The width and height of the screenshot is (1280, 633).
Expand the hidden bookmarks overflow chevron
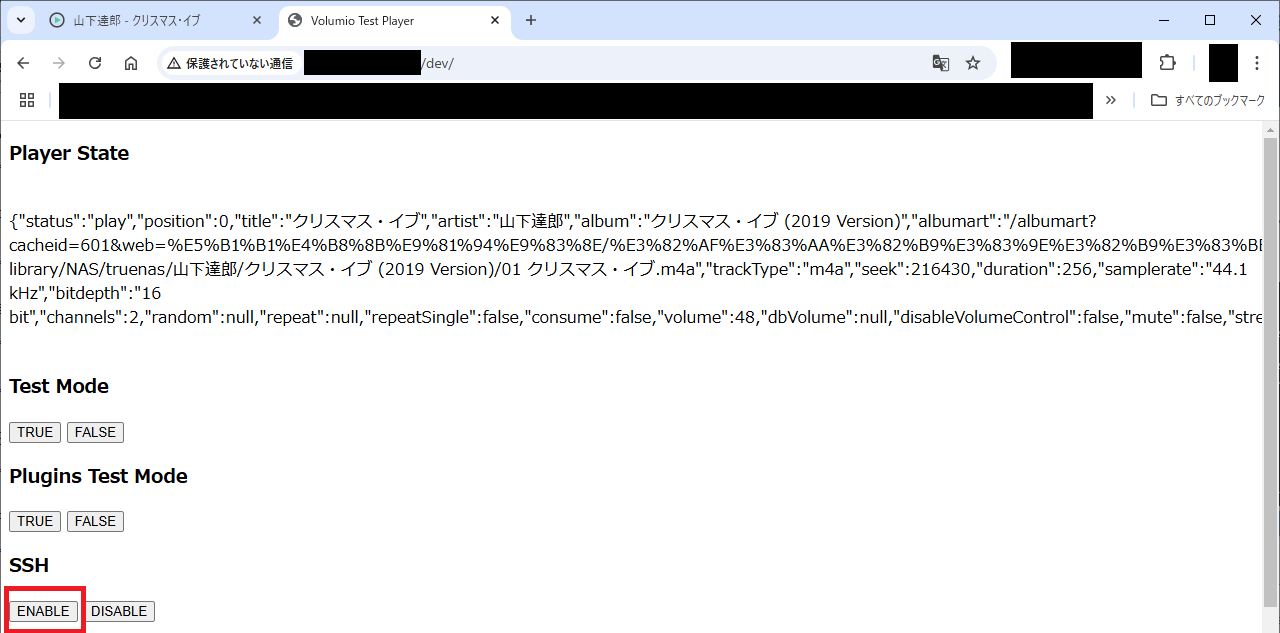pyautogui.click(x=1111, y=100)
